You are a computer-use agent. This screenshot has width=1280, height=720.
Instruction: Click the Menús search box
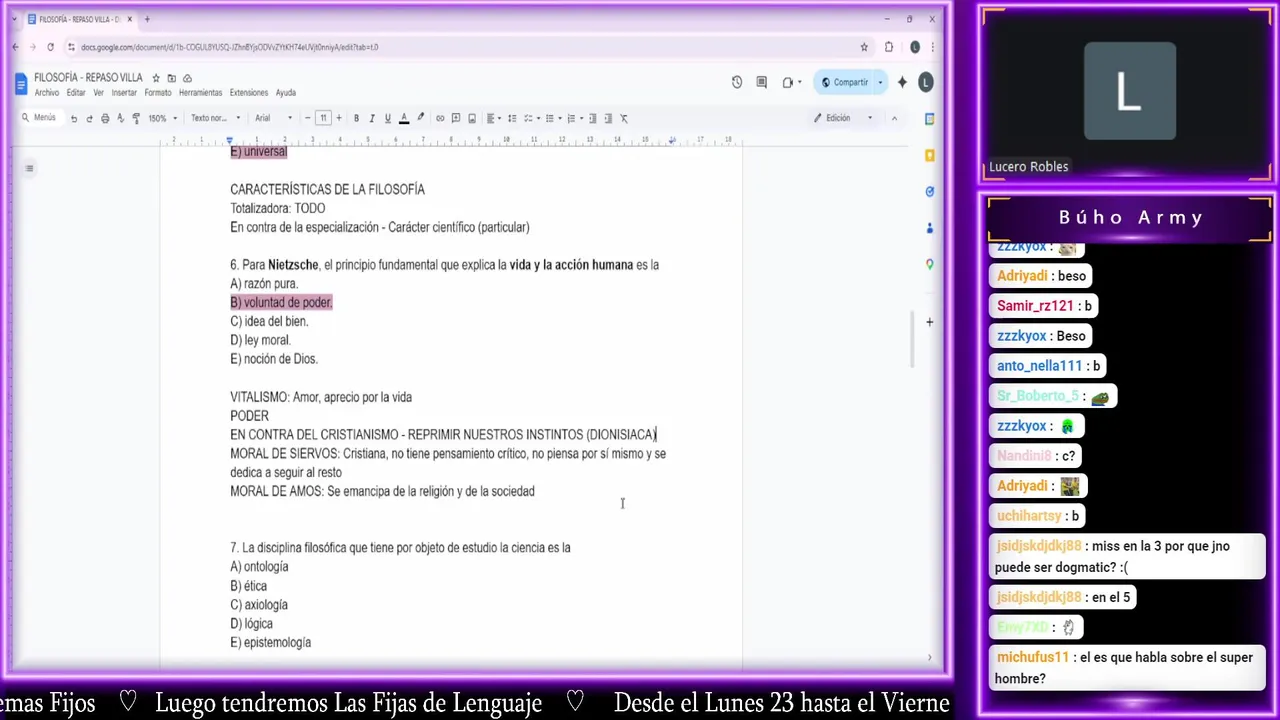click(x=40, y=118)
